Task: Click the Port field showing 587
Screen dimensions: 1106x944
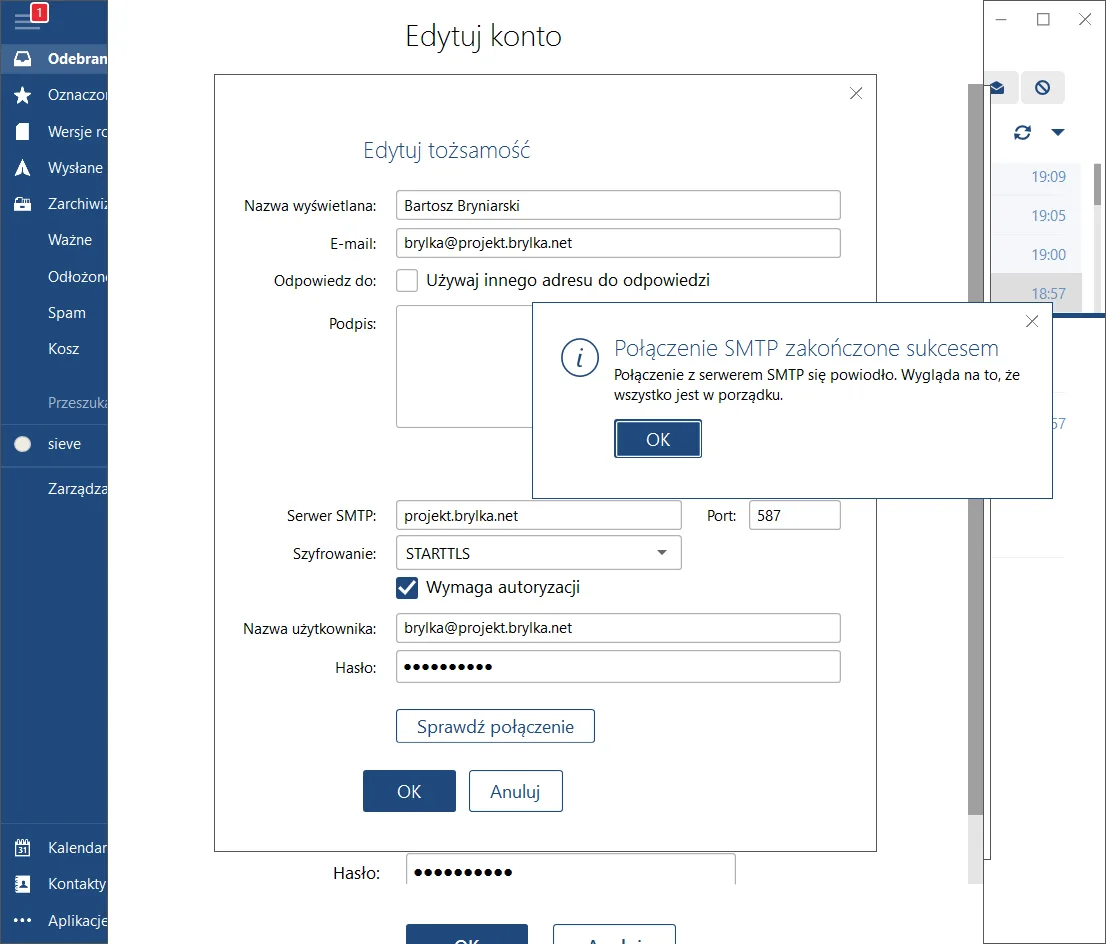Action: [x=795, y=516]
